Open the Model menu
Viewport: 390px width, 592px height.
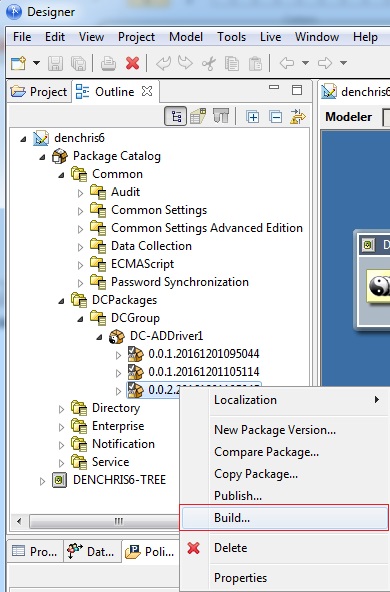pos(186,37)
